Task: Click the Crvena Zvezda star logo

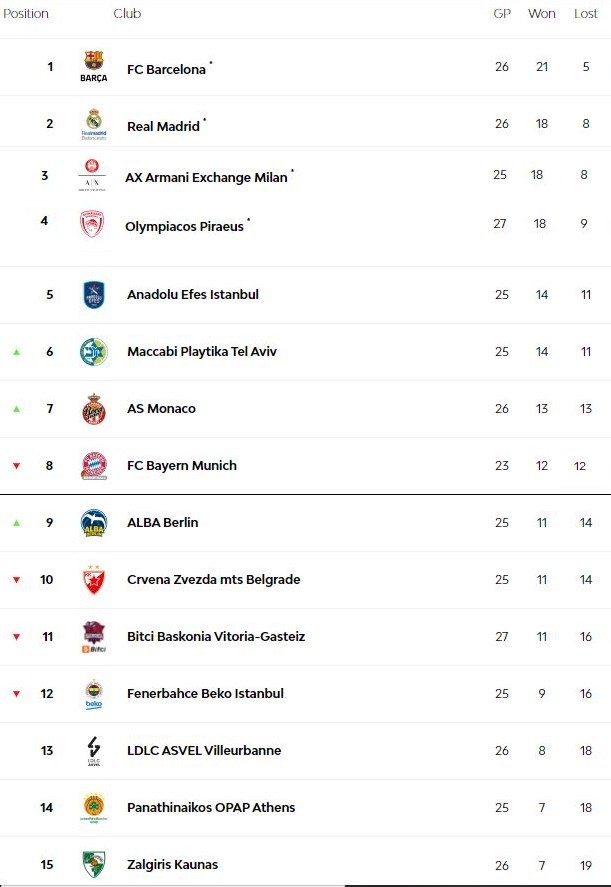Action: tap(93, 580)
